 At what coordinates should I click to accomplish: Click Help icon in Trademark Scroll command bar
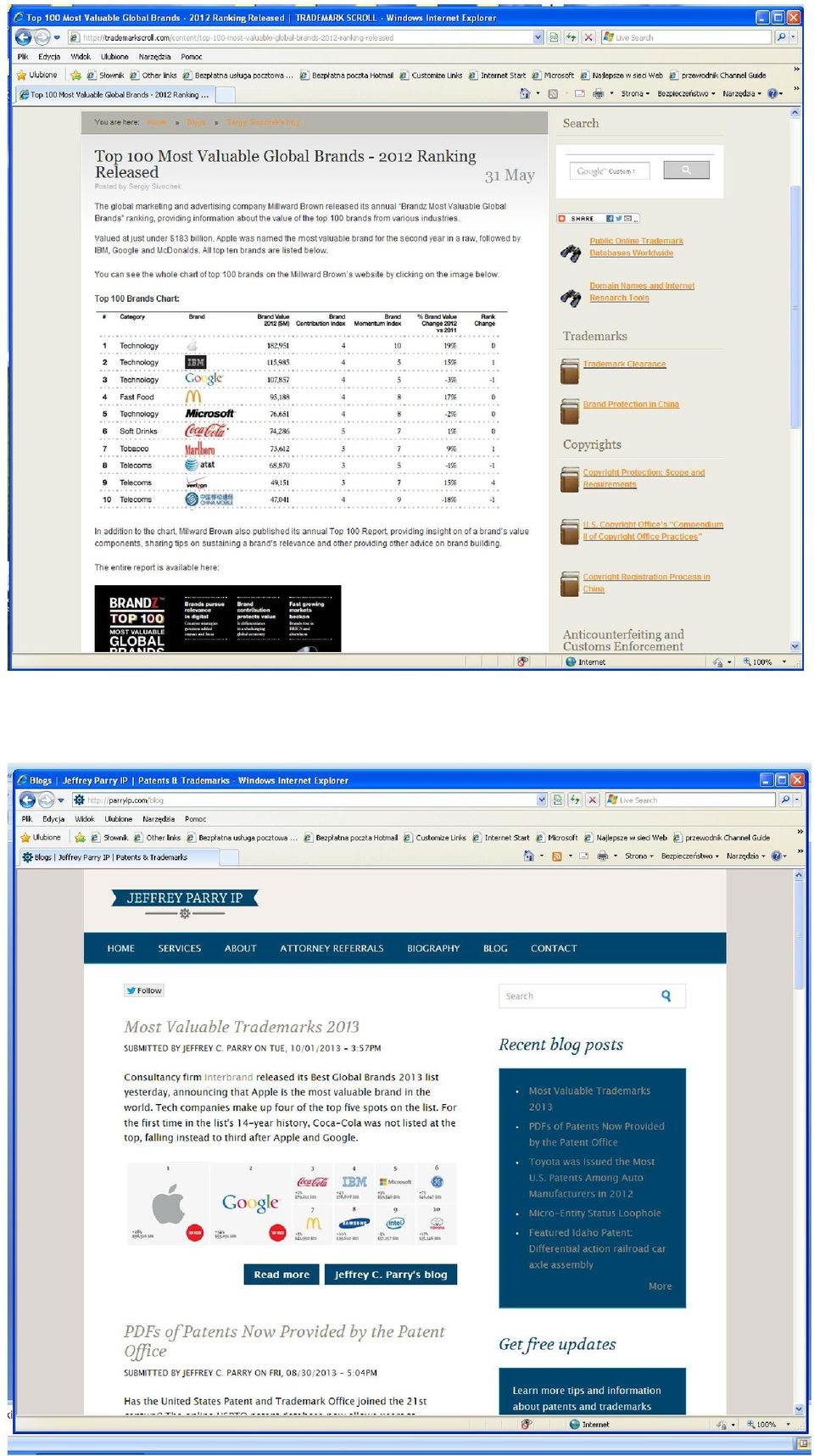pos(772,93)
